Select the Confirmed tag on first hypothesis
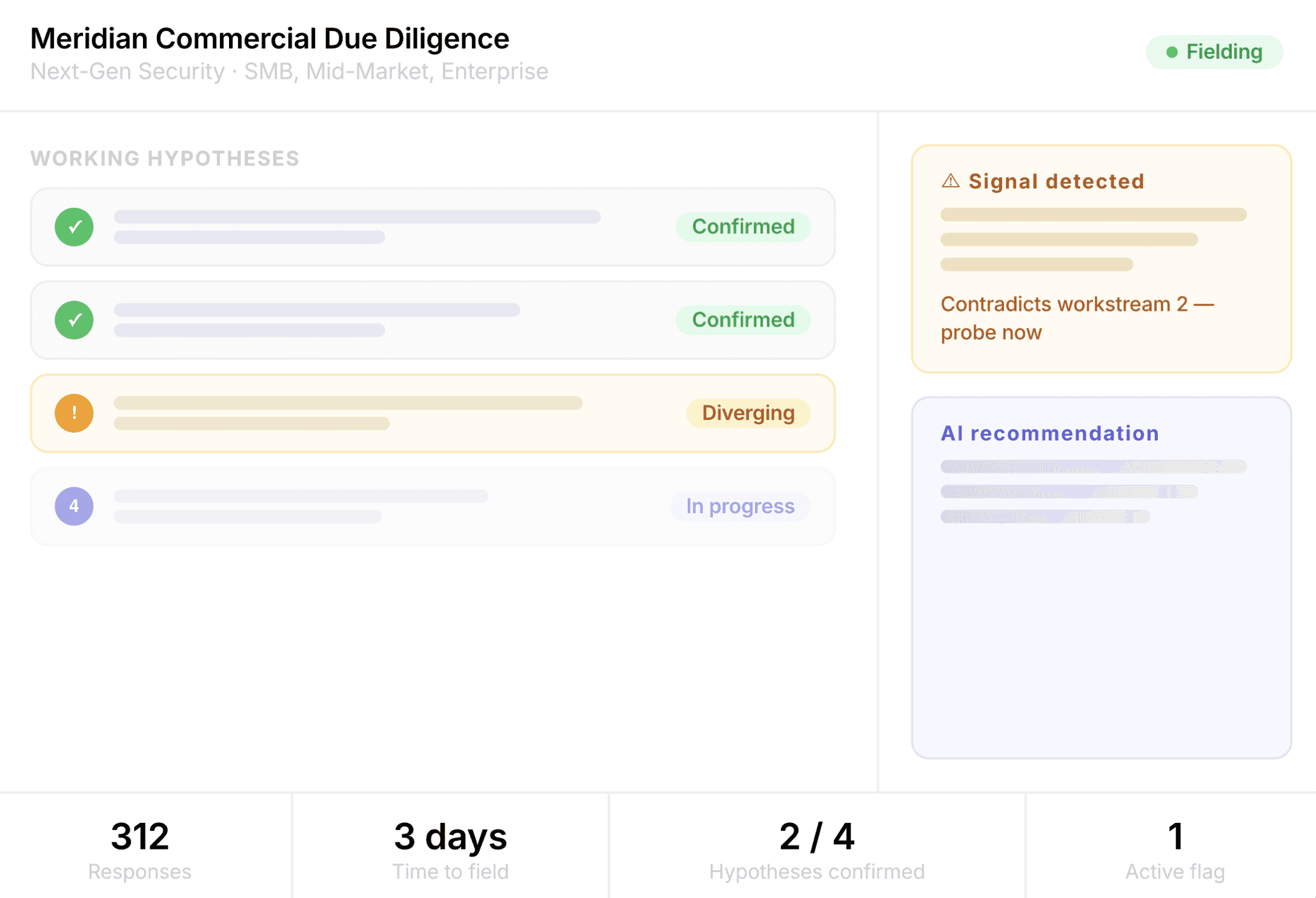Viewport: 1316px width, 898px height. click(743, 227)
